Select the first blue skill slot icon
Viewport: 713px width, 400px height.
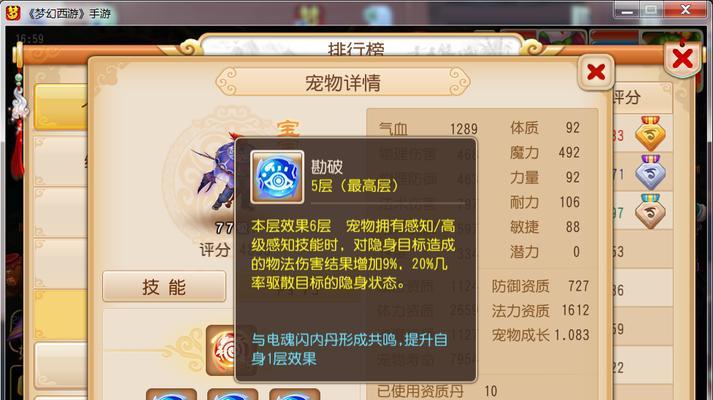coord(171,394)
